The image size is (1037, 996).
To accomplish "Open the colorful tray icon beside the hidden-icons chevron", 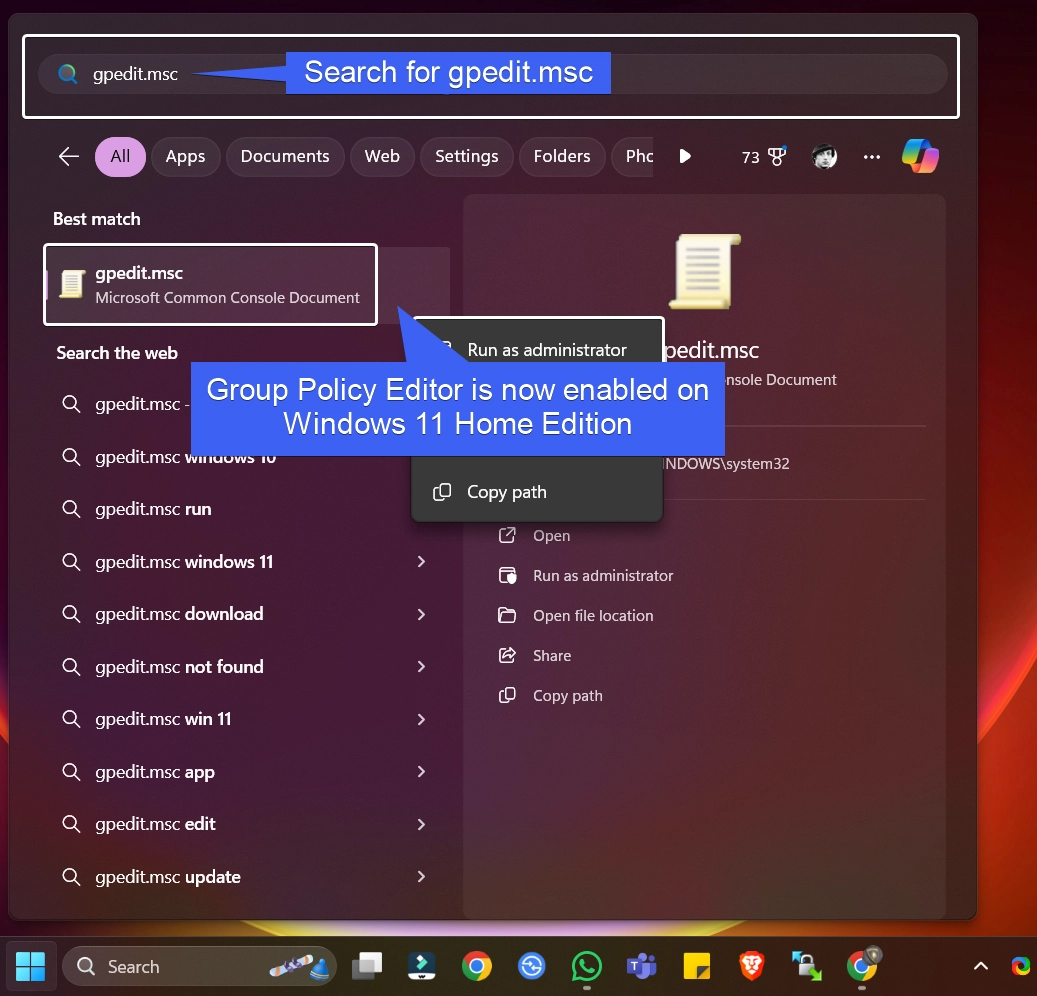I will pos(1022,967).
